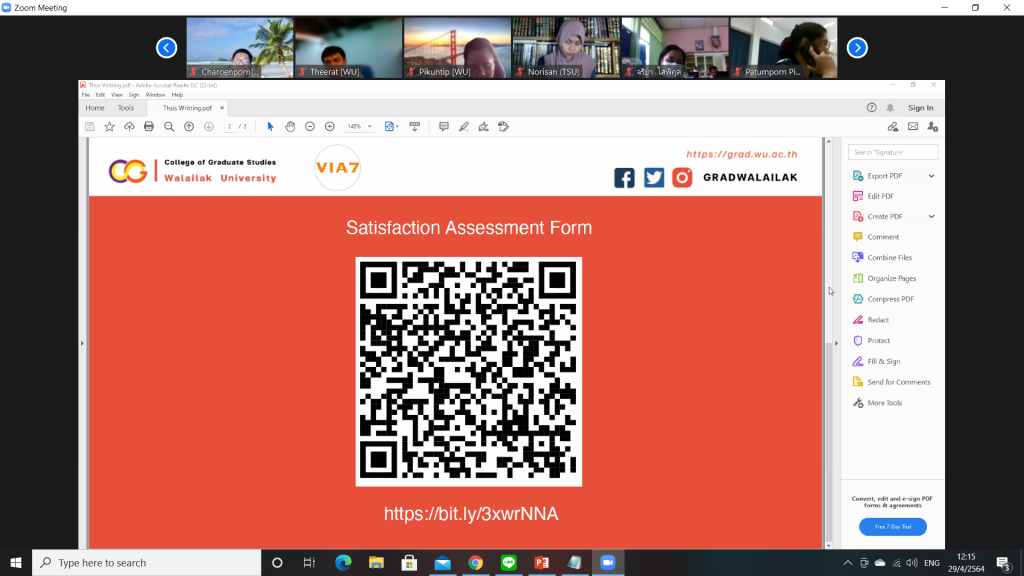
Task: Add bookmark with the star icon
Action: 110,127
